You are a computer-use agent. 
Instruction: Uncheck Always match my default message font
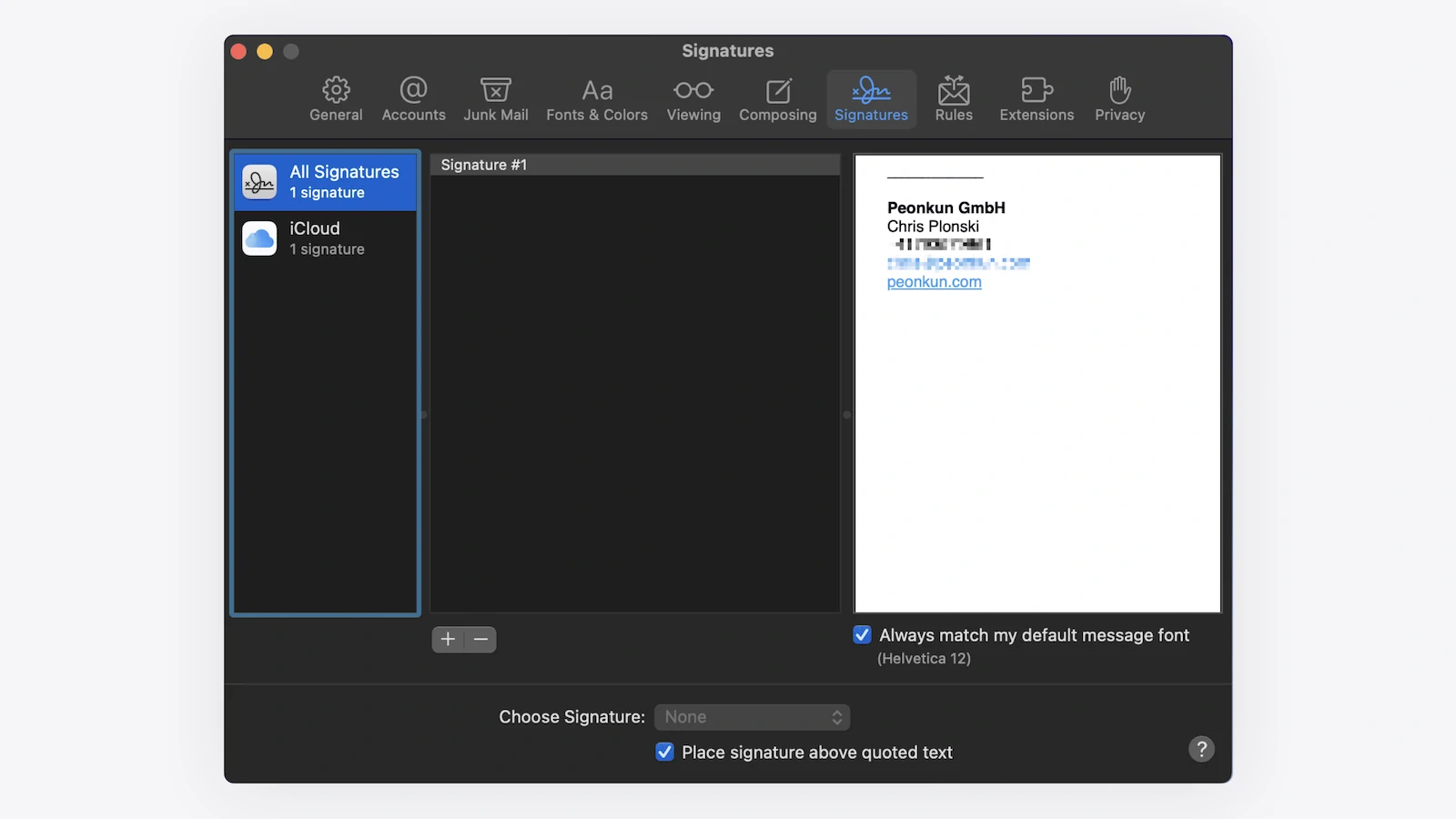(x=863, y=635)
